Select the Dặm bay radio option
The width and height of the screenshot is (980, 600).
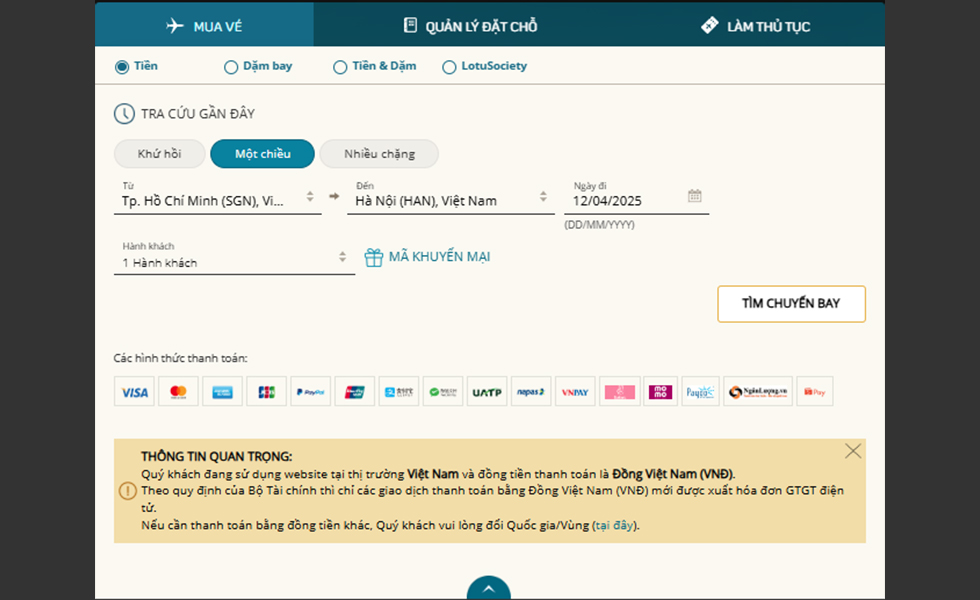[x=231, y=67]
